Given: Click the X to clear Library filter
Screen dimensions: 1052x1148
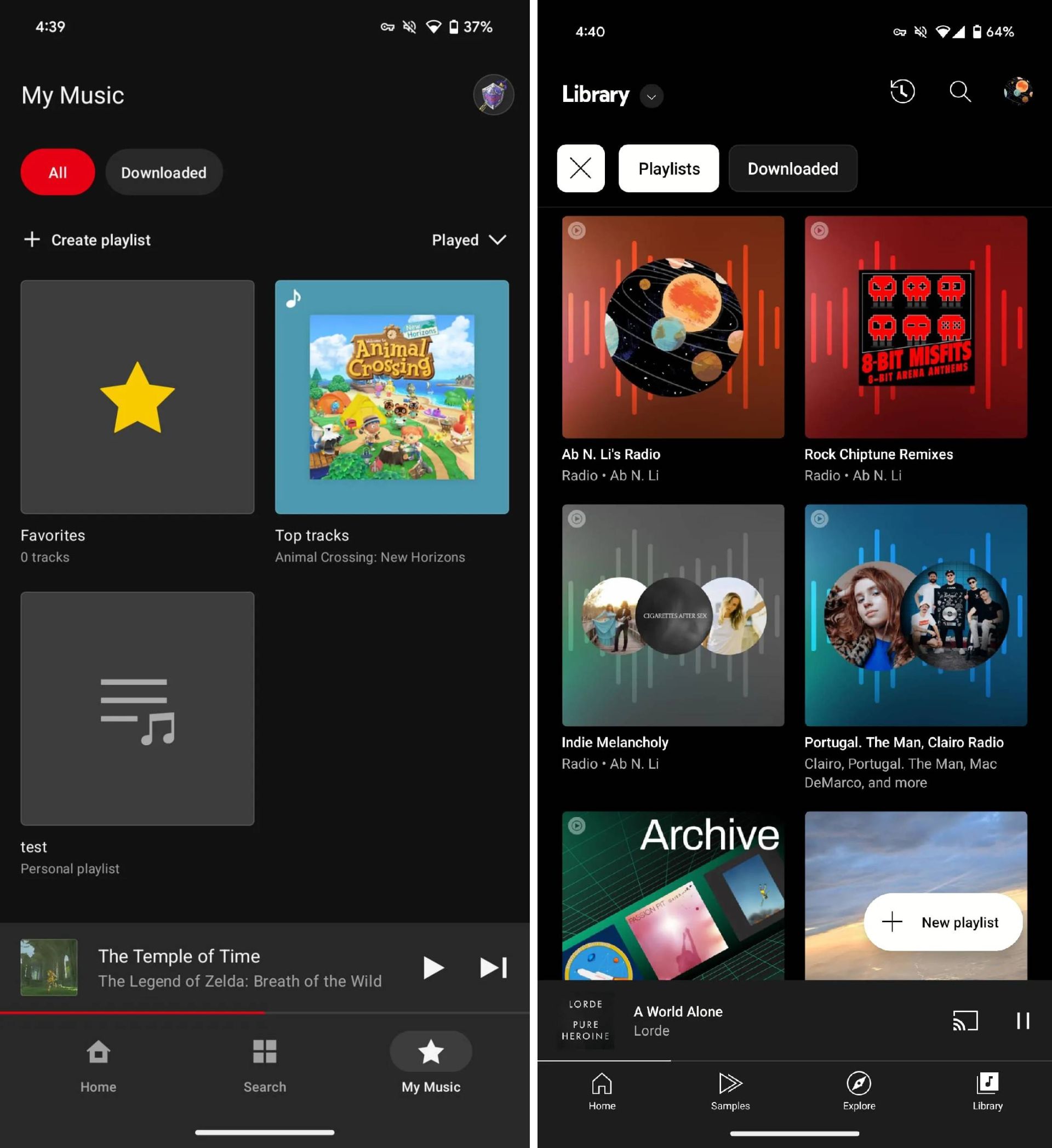Looking at the screenshot, I should [580, 168].
